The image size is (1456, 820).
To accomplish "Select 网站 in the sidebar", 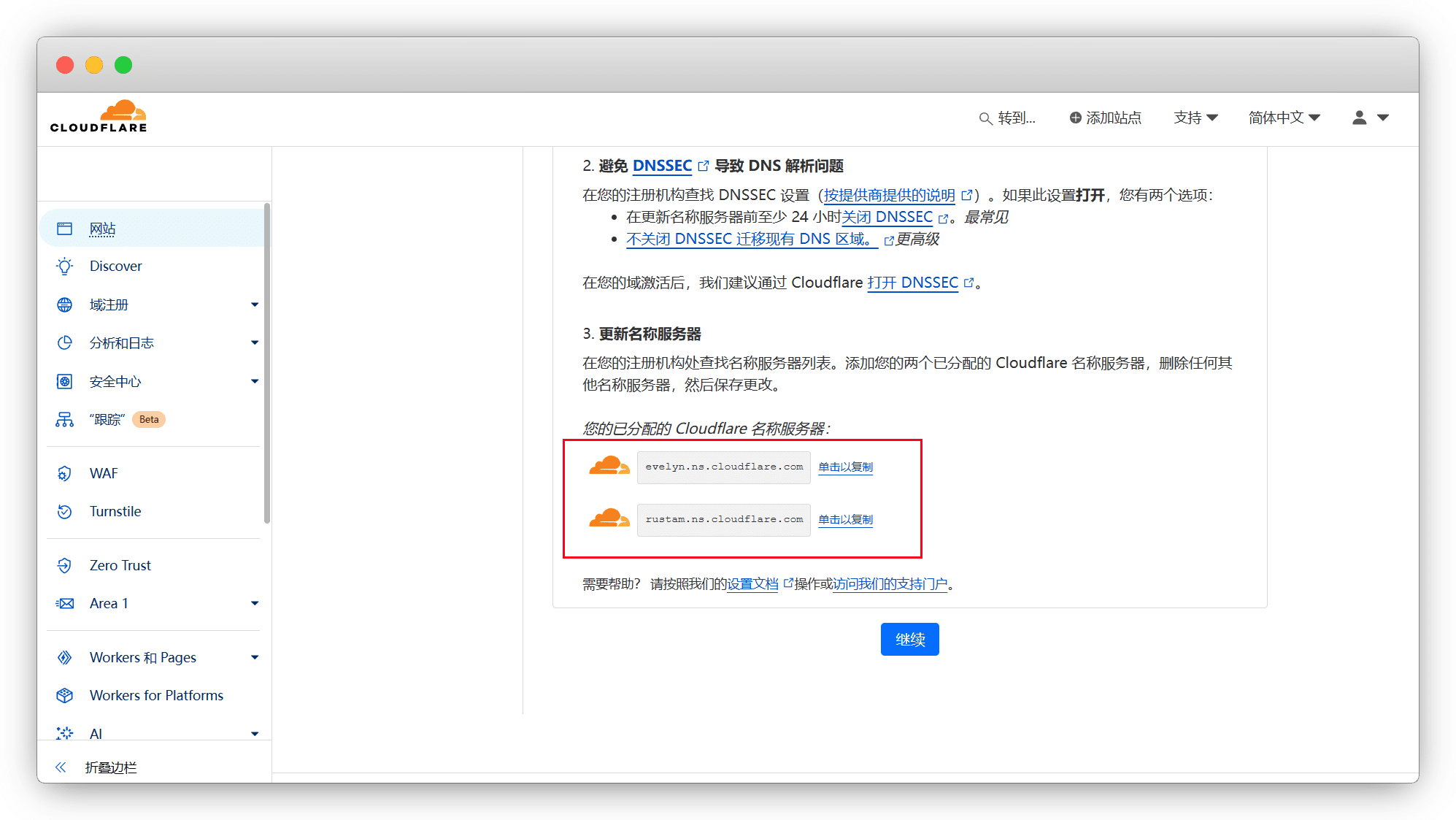I will (x=102, y=229).
